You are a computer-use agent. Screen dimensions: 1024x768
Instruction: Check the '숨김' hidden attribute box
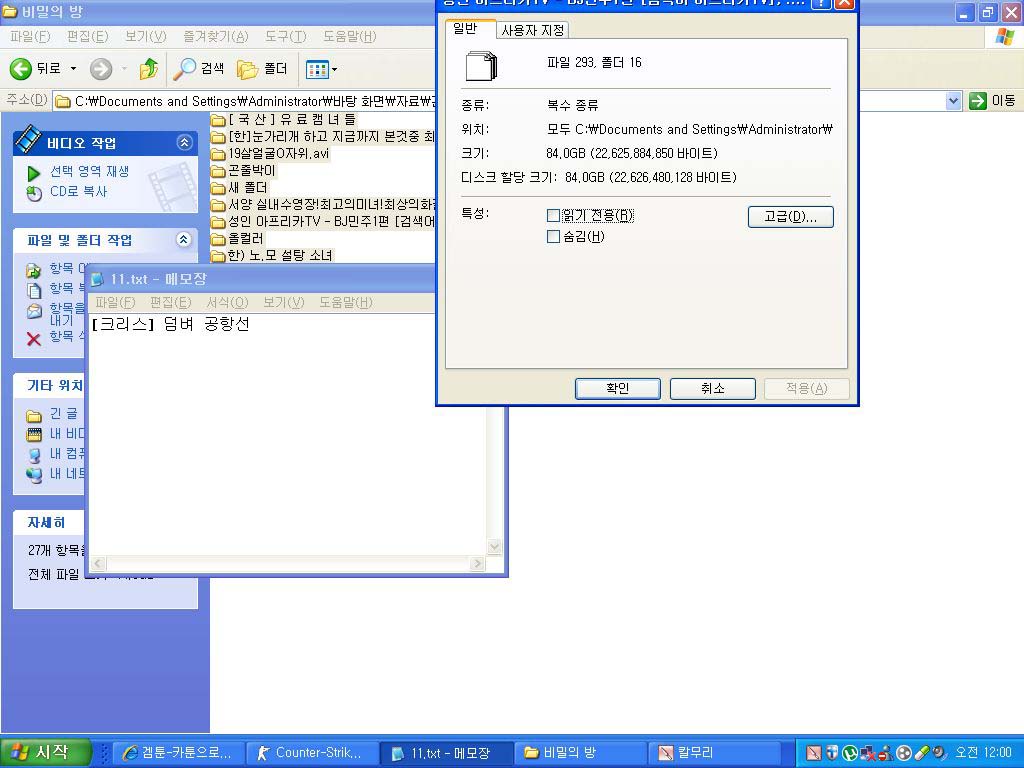click(x=554, y=237)
